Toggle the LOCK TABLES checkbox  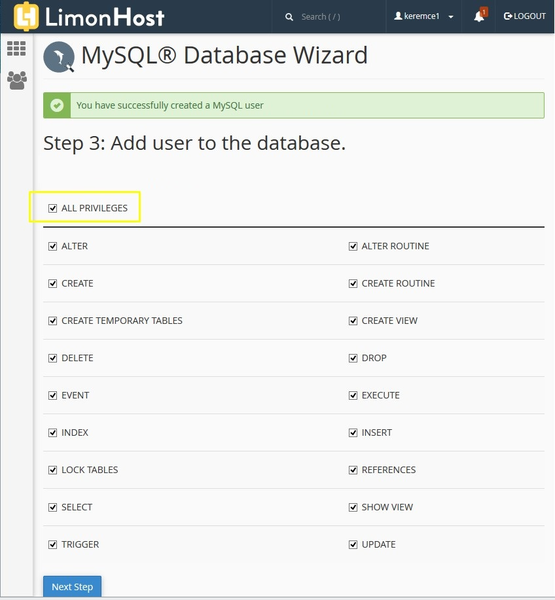[x=52, y=470]
